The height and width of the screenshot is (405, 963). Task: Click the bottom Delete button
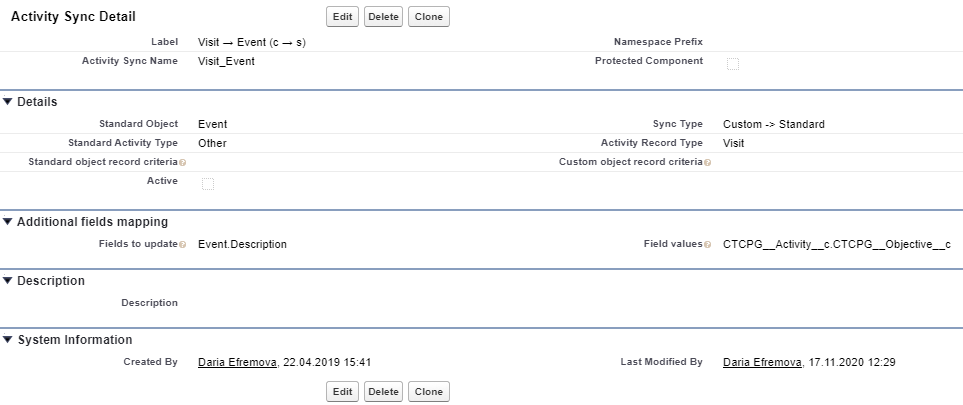[382, 392]
